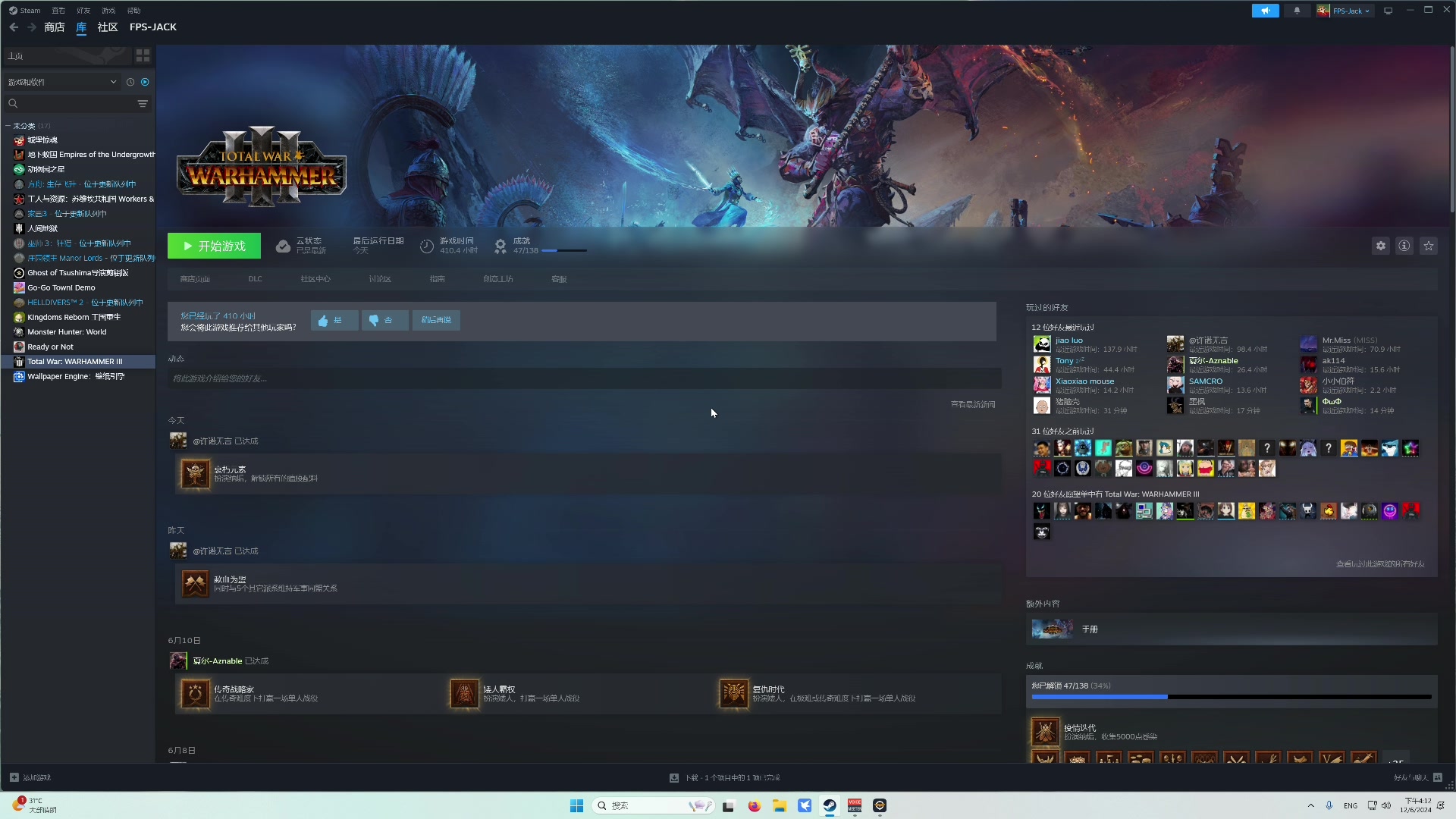The width and height of the screenshot is (1456, 819).
Task: Open File Explorer from the taskbar
Action: tap(780, 805)
